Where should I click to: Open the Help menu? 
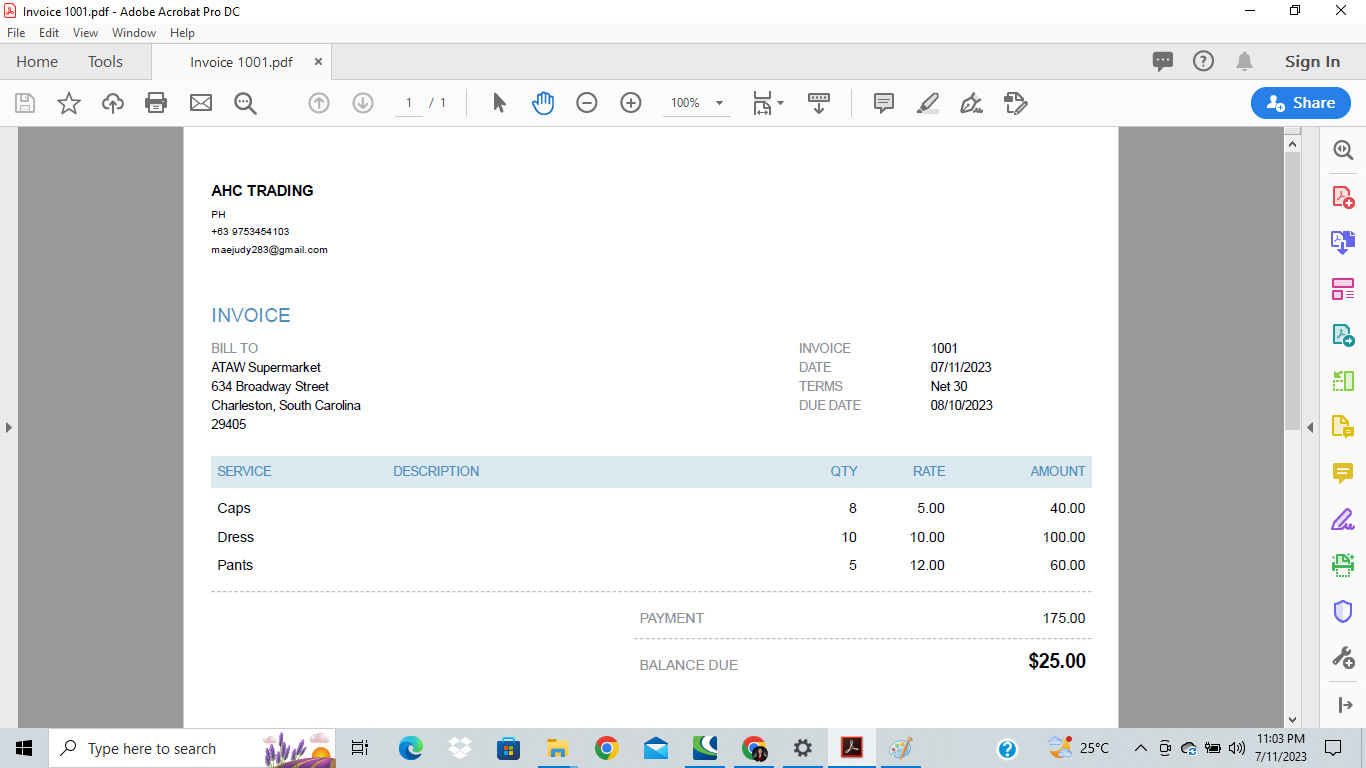coord(182,33)
